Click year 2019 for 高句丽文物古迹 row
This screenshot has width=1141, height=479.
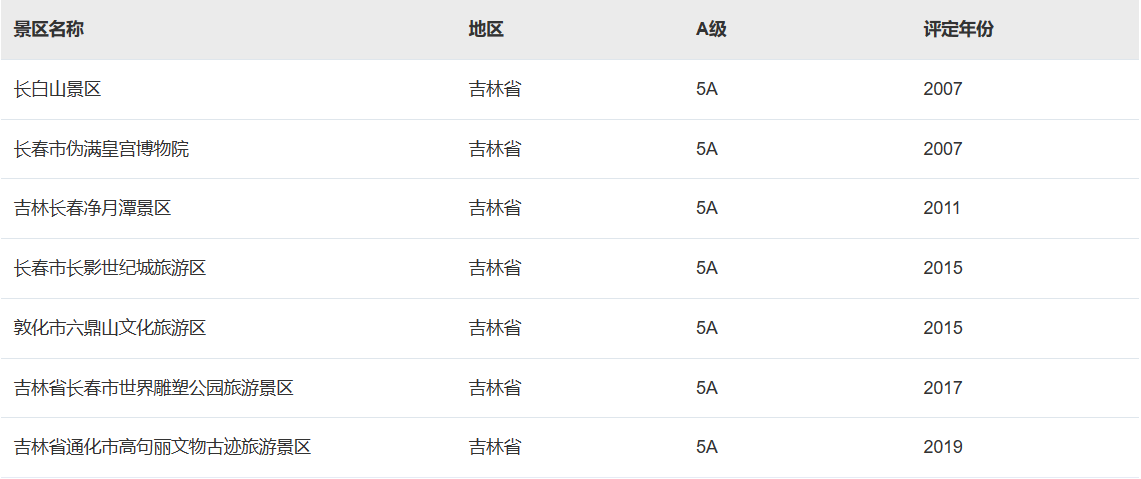tap(943, 446)
